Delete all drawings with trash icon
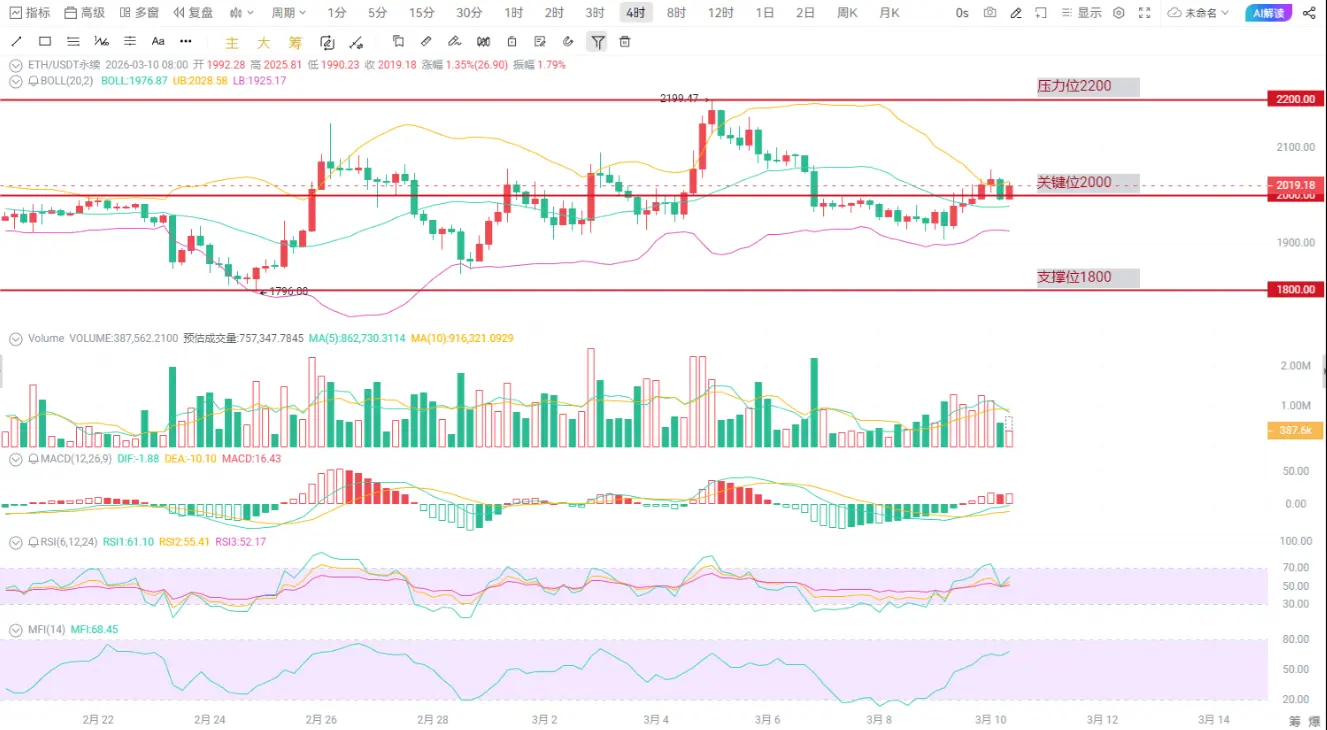Viewport: 1327px width, 730px height. pyautogui.click(x=625, y=42)
